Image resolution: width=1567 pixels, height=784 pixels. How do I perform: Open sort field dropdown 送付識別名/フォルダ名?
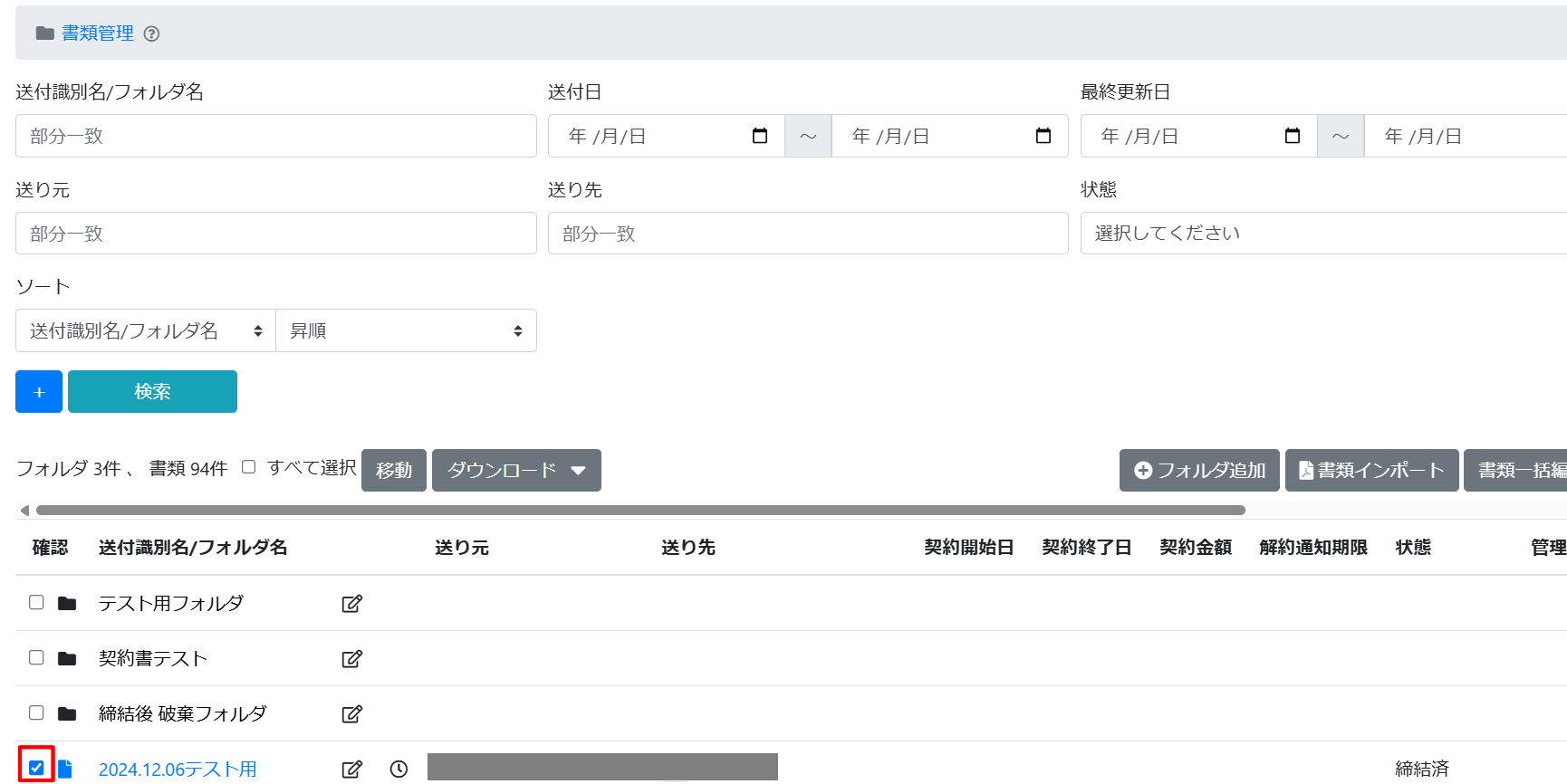tap(146, 331)
